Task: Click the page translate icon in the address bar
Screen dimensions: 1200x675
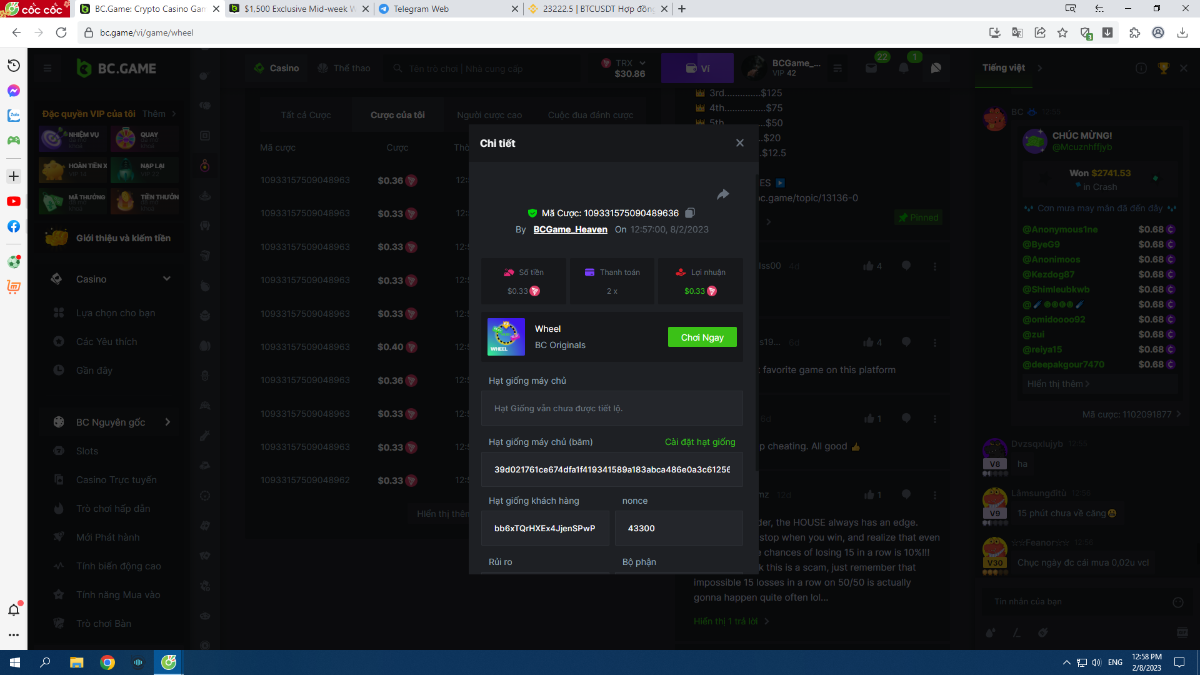Action: 1018,32
